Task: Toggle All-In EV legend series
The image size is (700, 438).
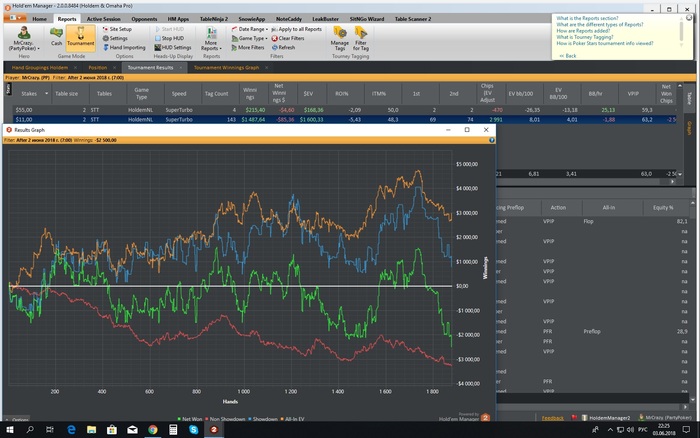Action: point(292,419)
